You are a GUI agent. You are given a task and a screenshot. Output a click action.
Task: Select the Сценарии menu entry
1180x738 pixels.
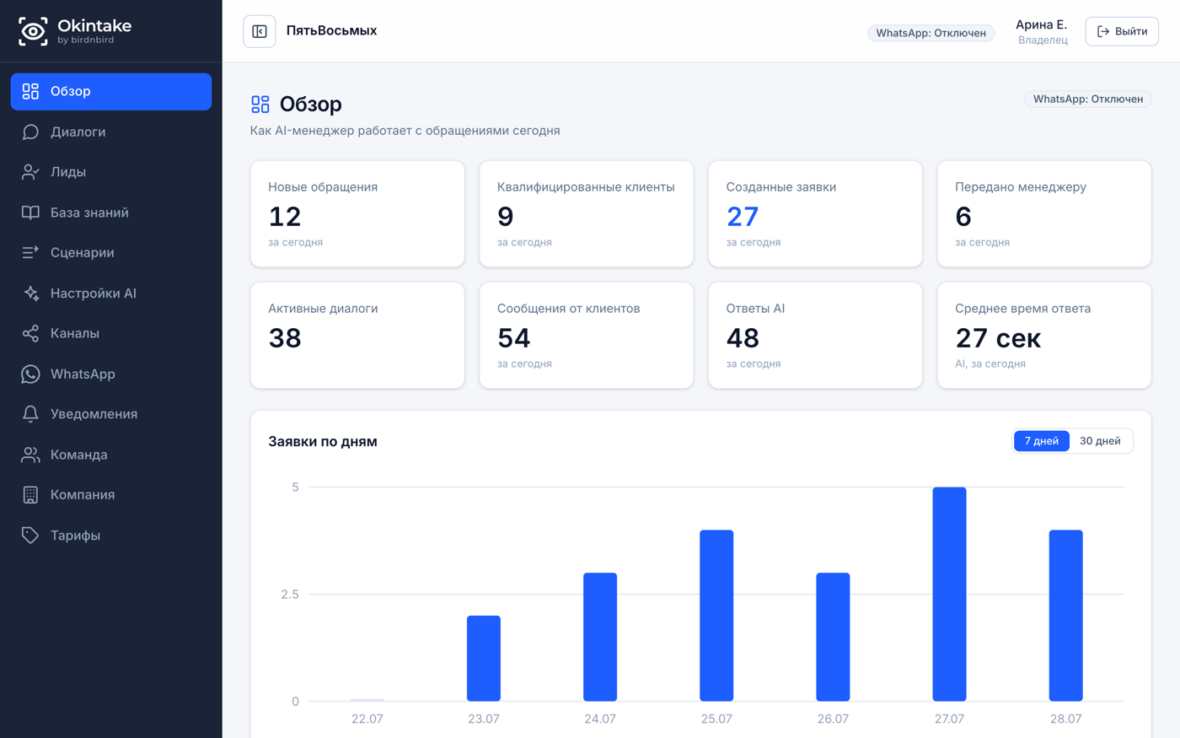111,253
